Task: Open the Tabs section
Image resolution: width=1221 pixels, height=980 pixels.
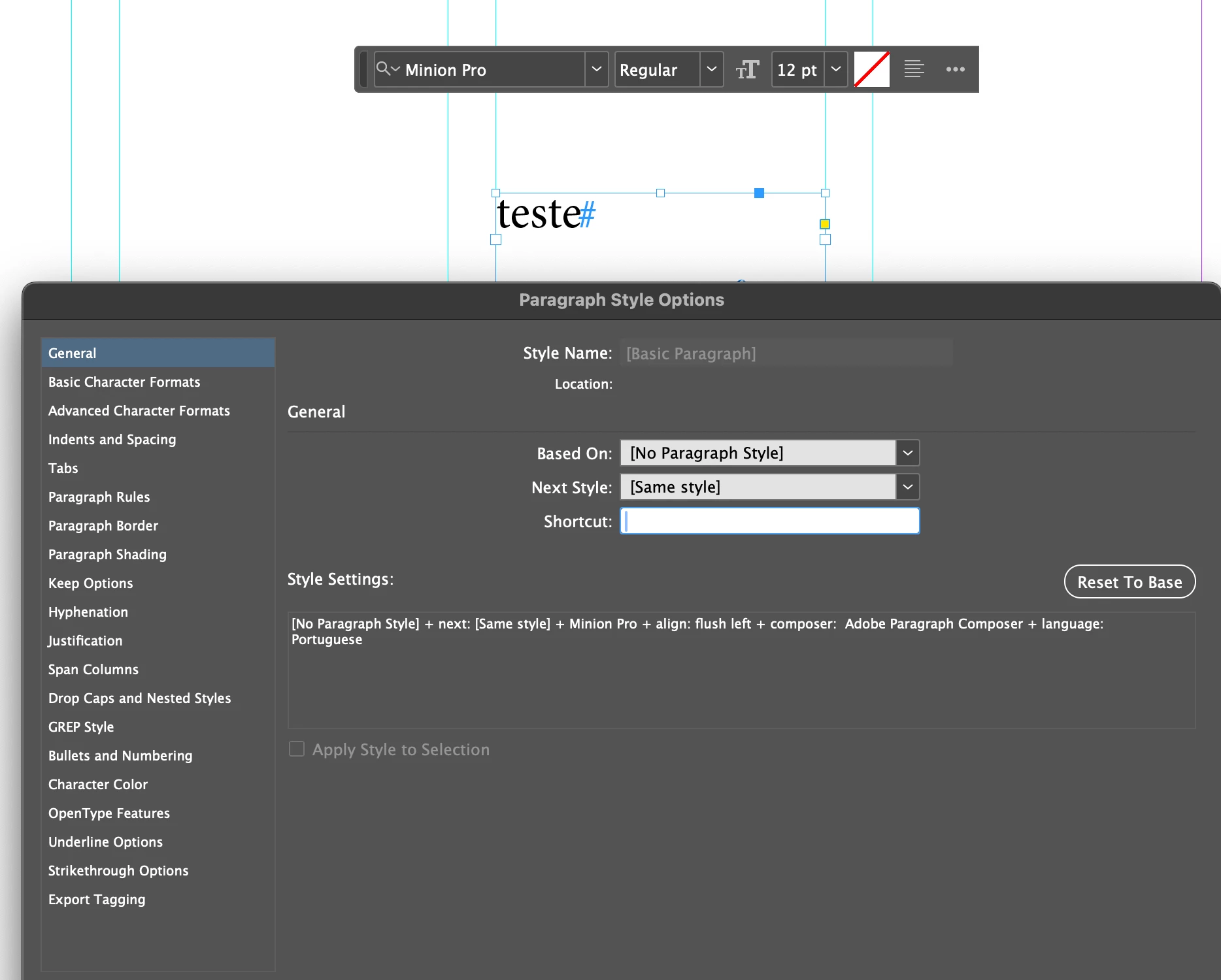Action: [x=158, y=468]
